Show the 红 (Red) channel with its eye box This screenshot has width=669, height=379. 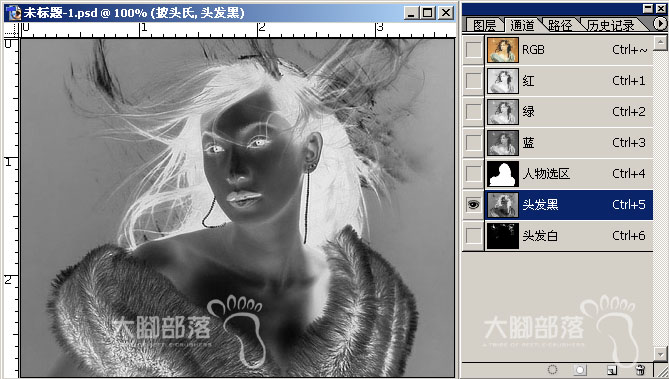click(473, 81)
